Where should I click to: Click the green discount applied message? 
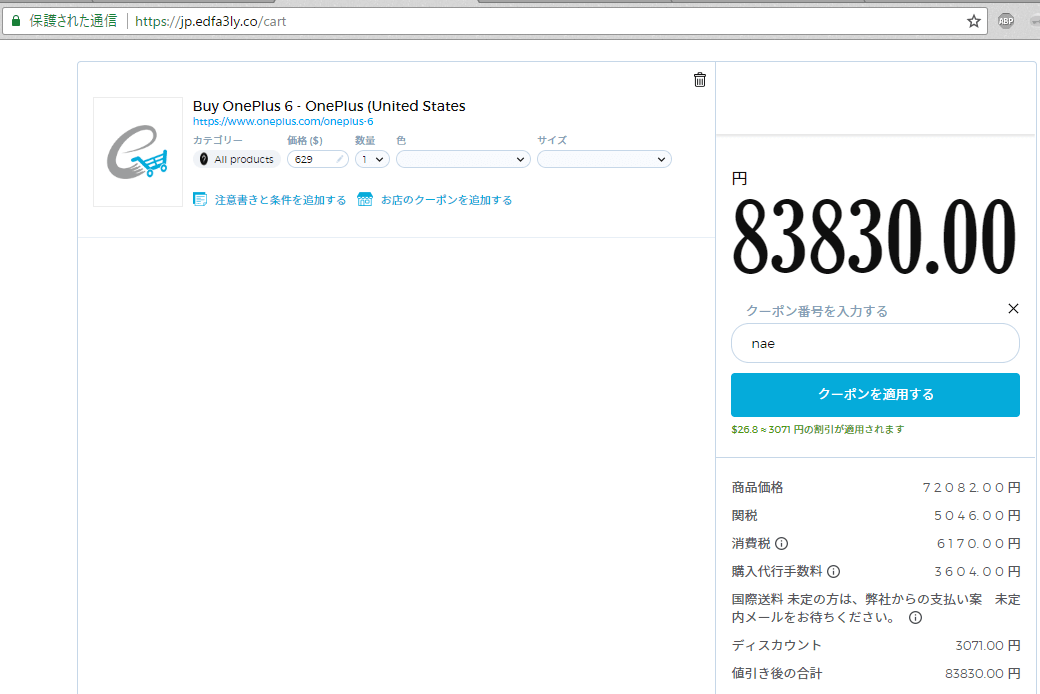818,429
